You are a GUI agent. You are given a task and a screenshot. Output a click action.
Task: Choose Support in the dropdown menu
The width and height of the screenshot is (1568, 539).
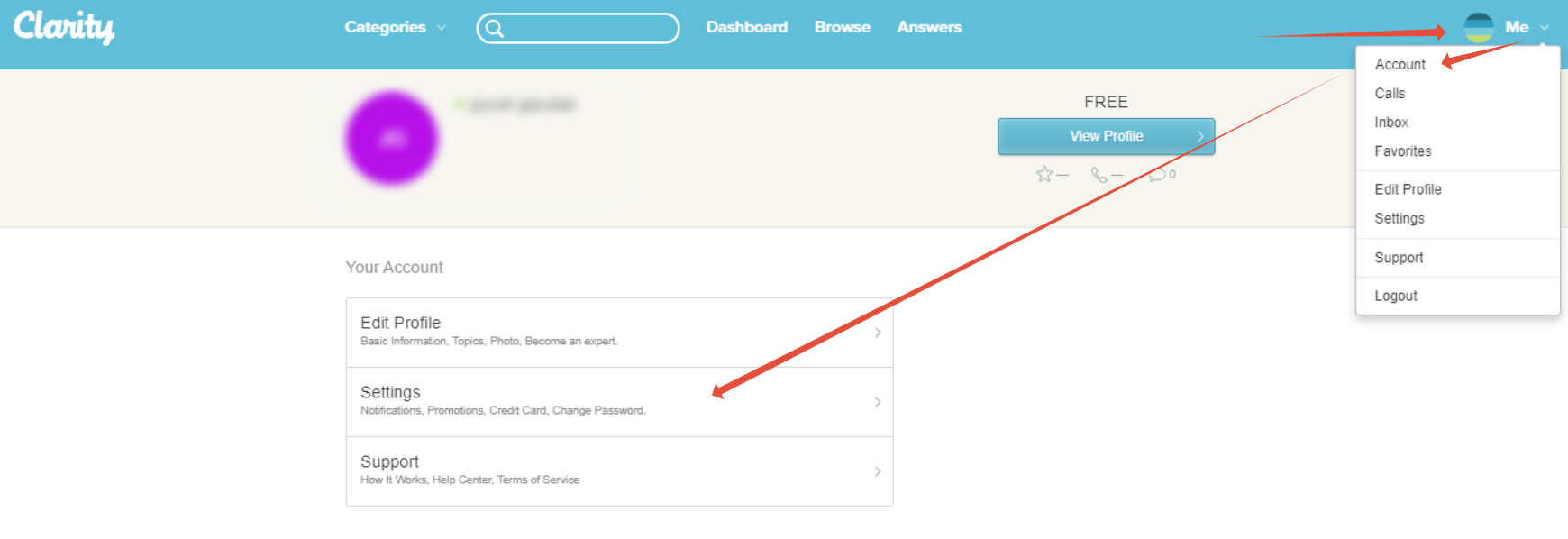[x=1399, y=258]
